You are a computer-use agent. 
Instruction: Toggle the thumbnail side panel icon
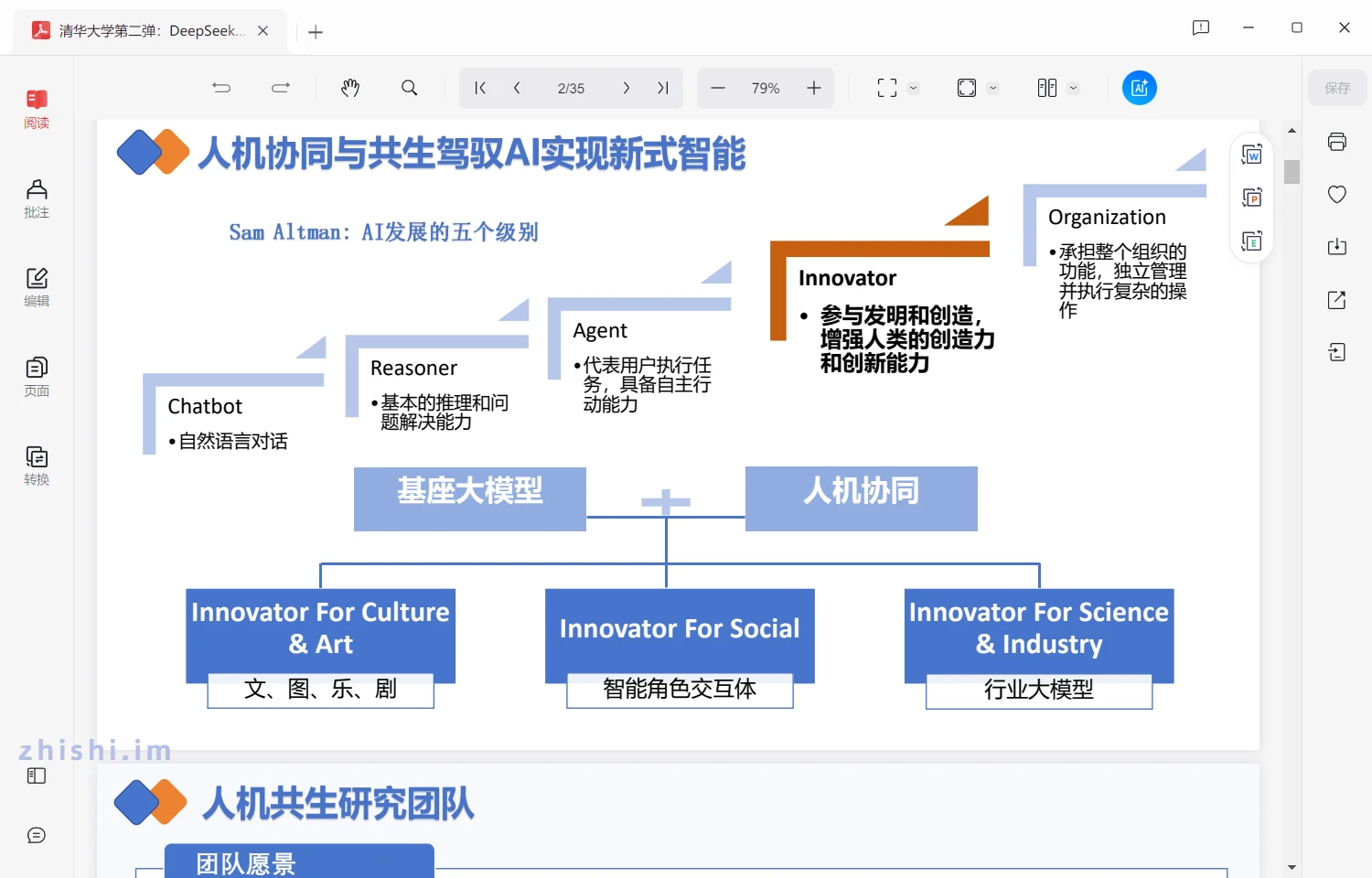37,776
